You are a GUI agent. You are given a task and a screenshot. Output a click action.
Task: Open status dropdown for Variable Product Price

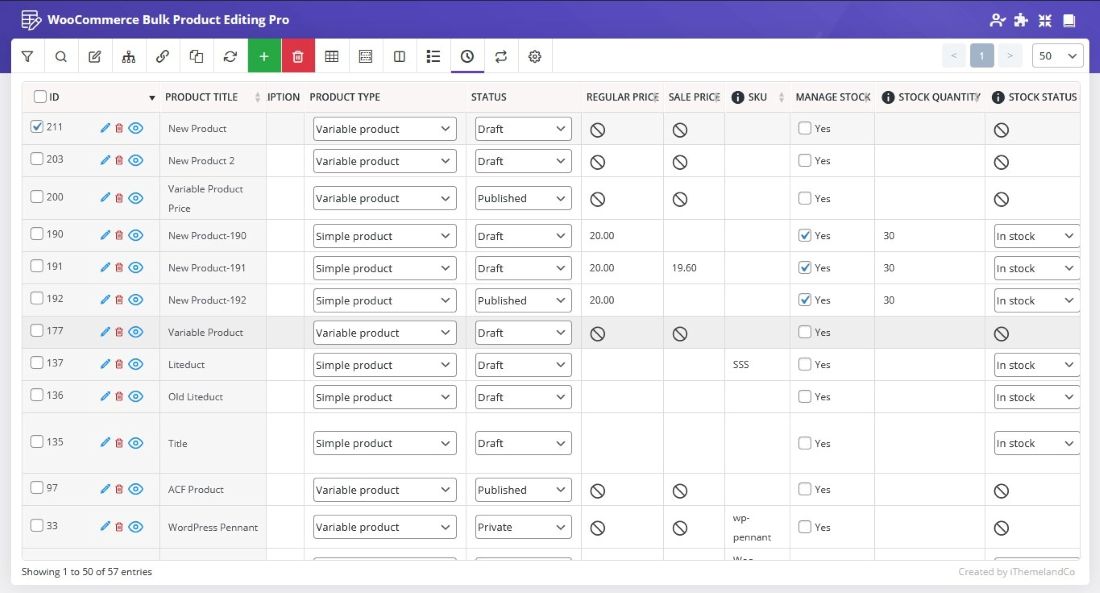[523, 198]
